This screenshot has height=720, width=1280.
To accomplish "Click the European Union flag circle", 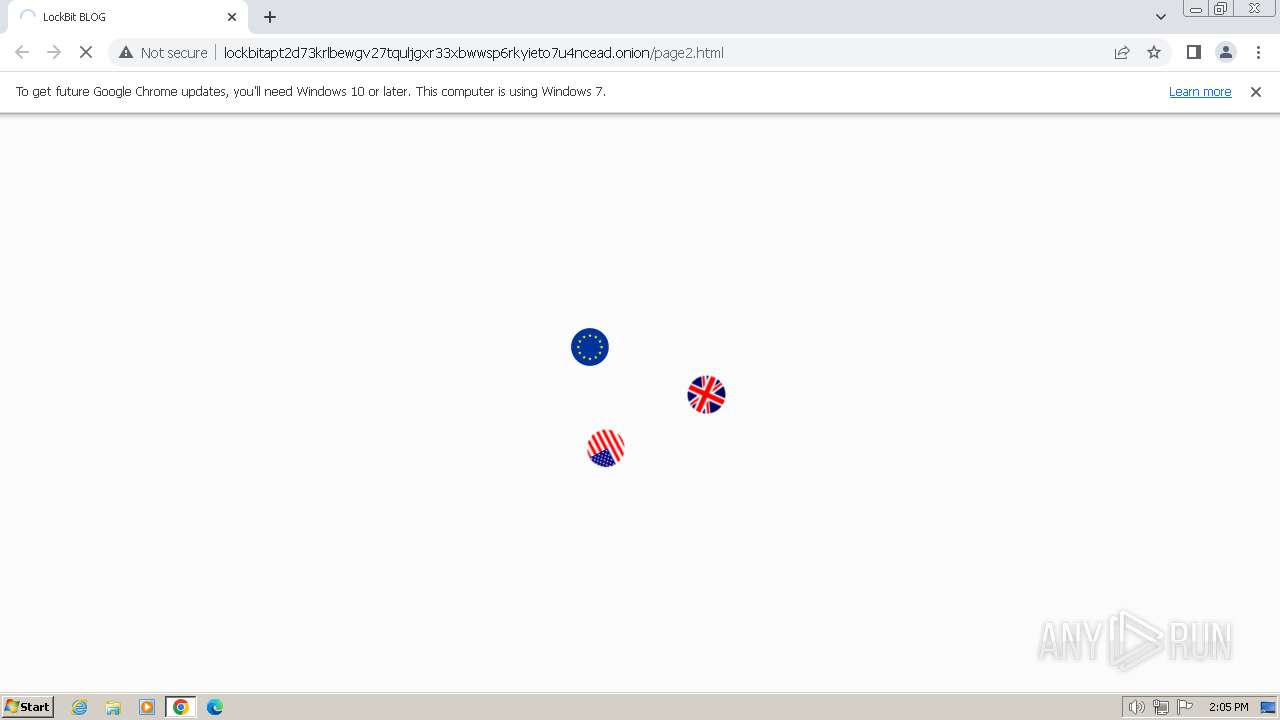I will [590, 347].
